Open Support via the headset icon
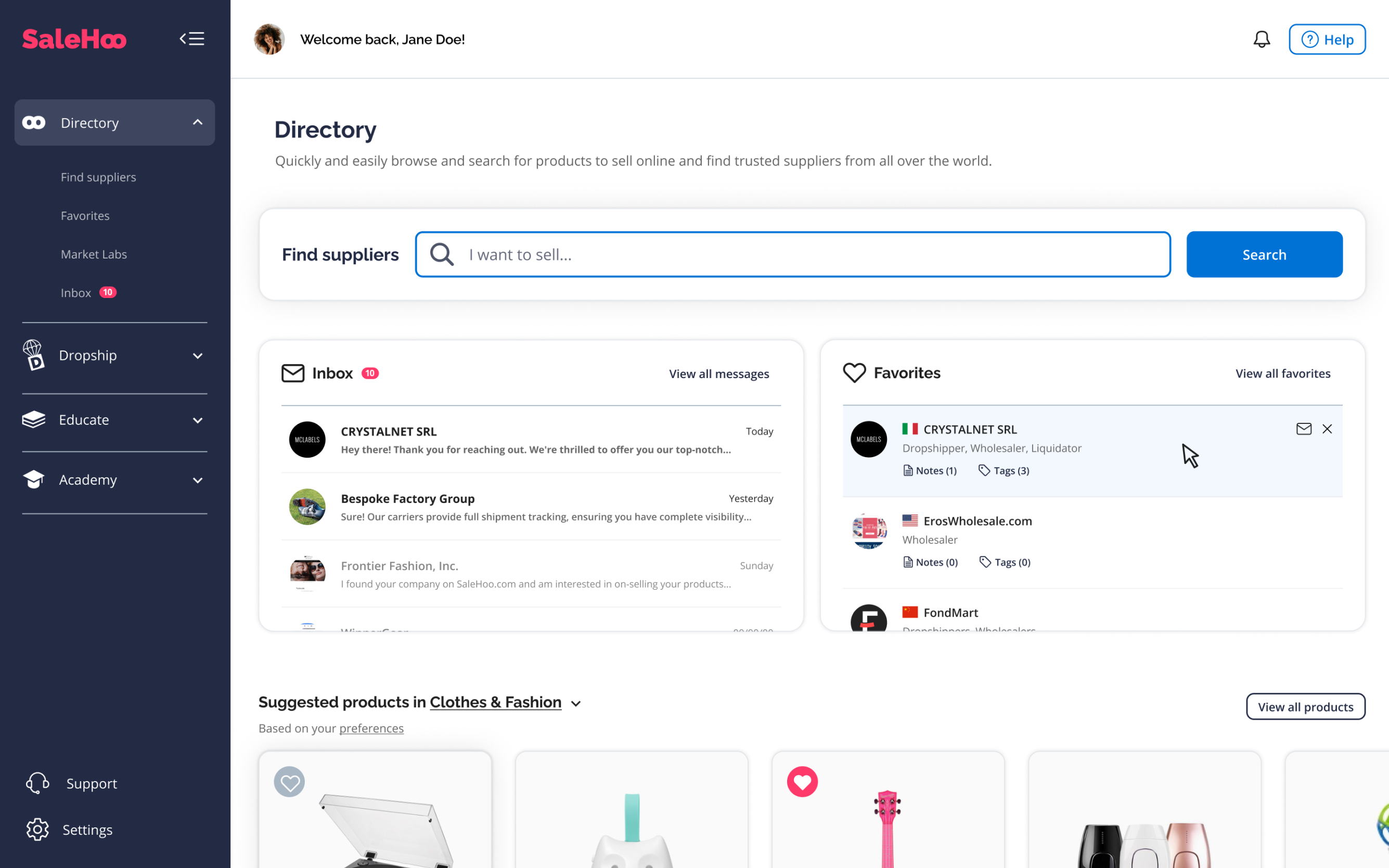This screenshot has width=1389, height=868. click(x=37, y=783)
